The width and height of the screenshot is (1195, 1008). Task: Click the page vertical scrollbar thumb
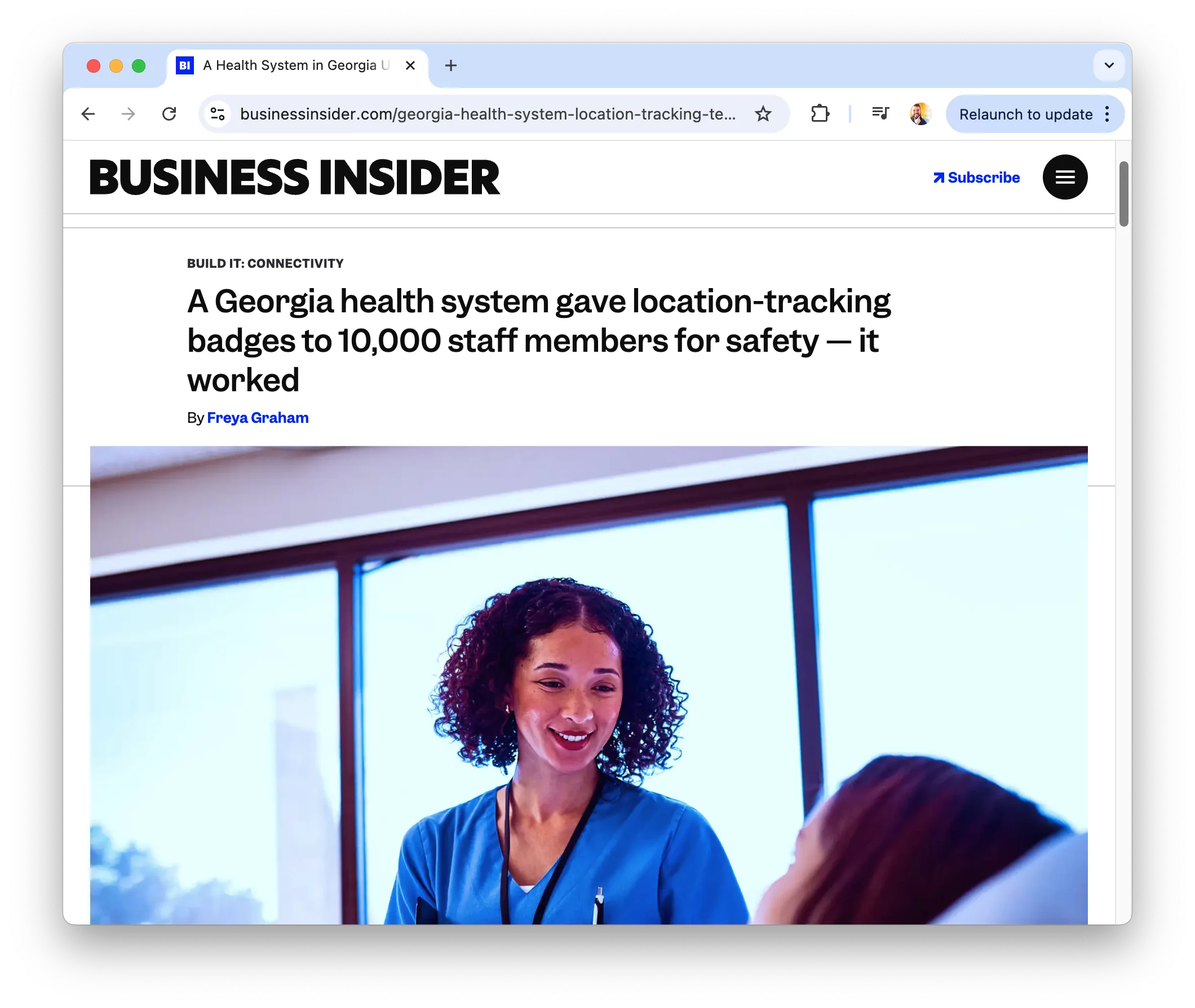pos(1123,194)
